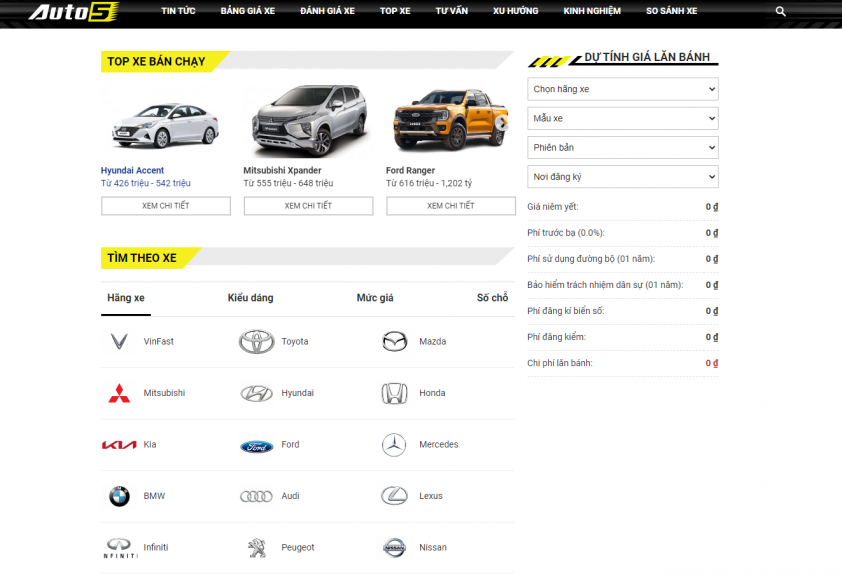Image resolution: width=842 pixels, height=574 pixels.
Task: Click the 'Chi phí lăn bánh:' label
Action: pos(560,363)
